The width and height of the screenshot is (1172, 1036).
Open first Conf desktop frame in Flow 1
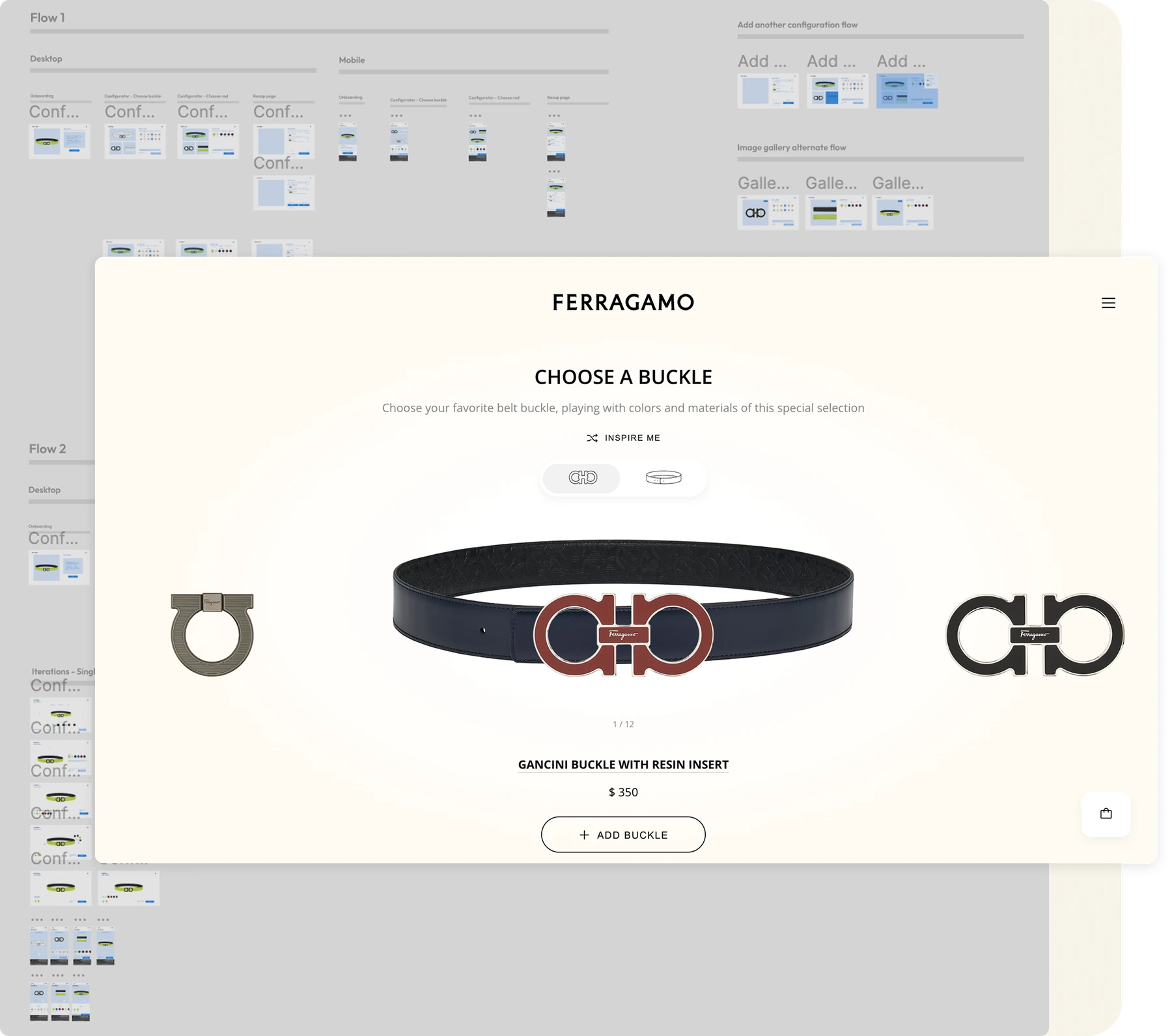[x=60, y=141]
